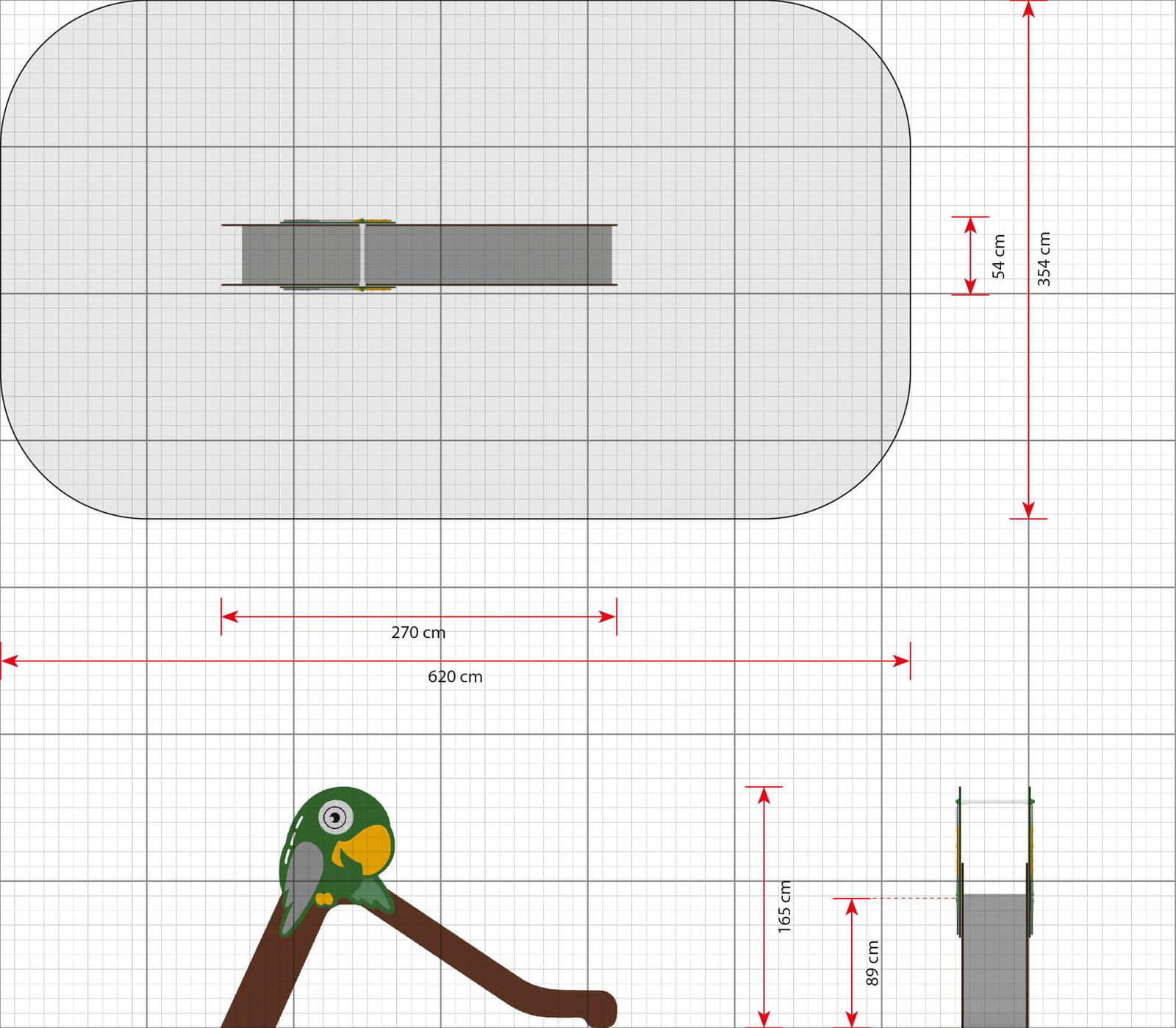Click top arrowhead of the 165 cm line
The height and width of the screenshot is (1028, 1176).
764,795
